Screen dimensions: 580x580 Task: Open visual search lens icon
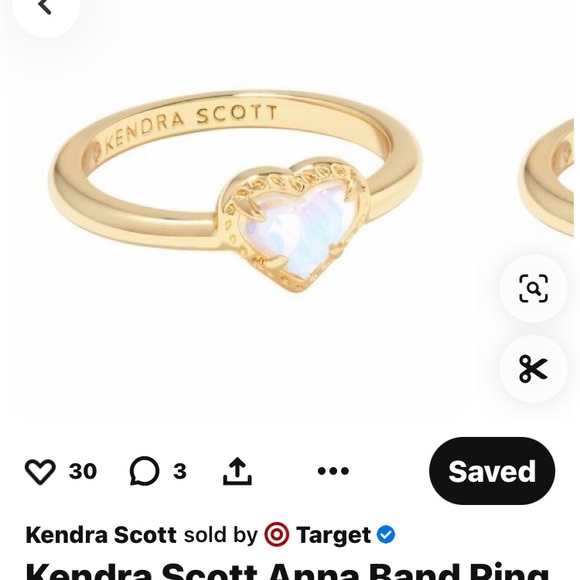coord(533,289)
